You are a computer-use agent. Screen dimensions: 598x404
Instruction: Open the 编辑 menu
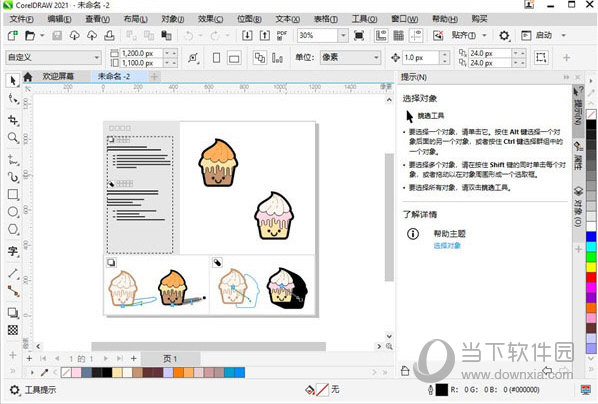[x=59, y=19]
